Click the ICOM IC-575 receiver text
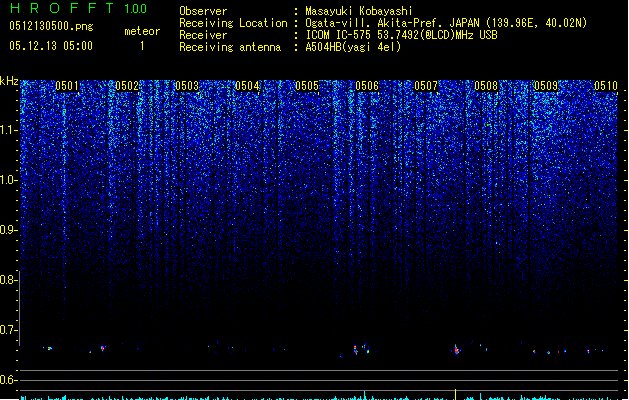 402,35
